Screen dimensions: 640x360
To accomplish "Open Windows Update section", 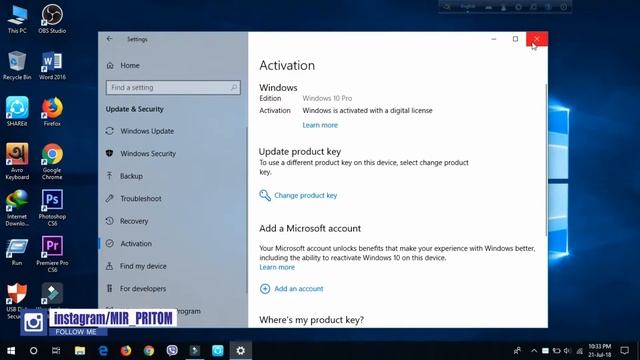I will (x=140, y=131).
